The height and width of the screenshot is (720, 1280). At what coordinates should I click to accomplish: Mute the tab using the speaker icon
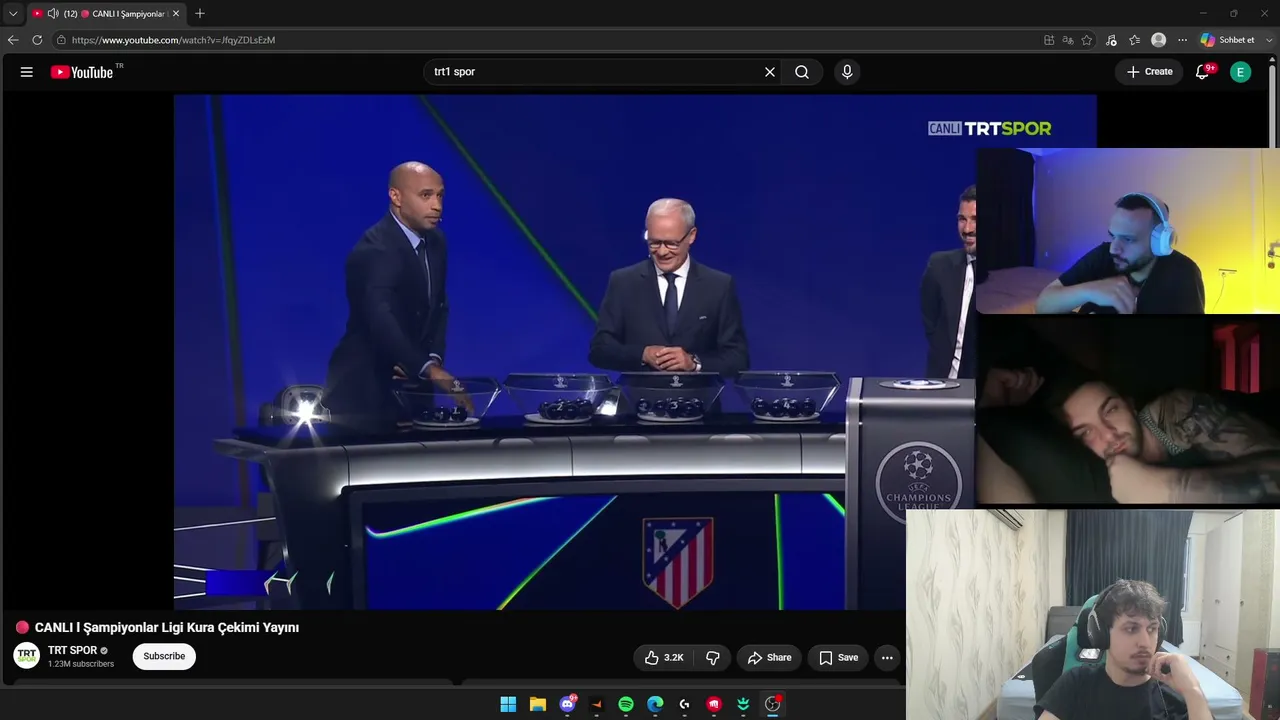coord(53,14)
